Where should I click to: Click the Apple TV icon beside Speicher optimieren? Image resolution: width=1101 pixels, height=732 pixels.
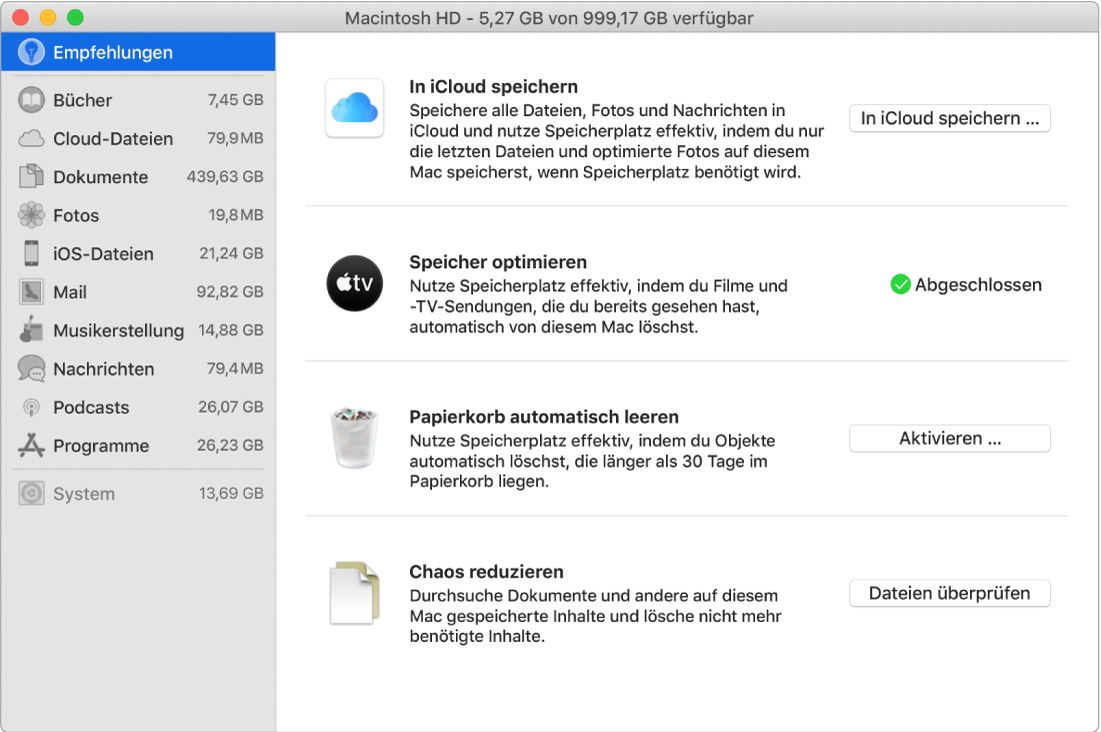point(353,284)
